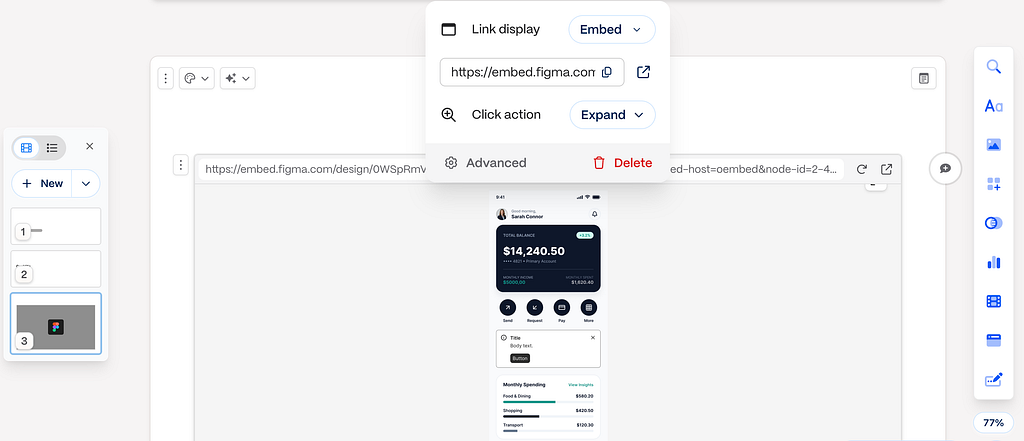Delete the embed via red Delete
This screenshot has height=441, width=1024.
pyautogui.click(x=622, y=163)
